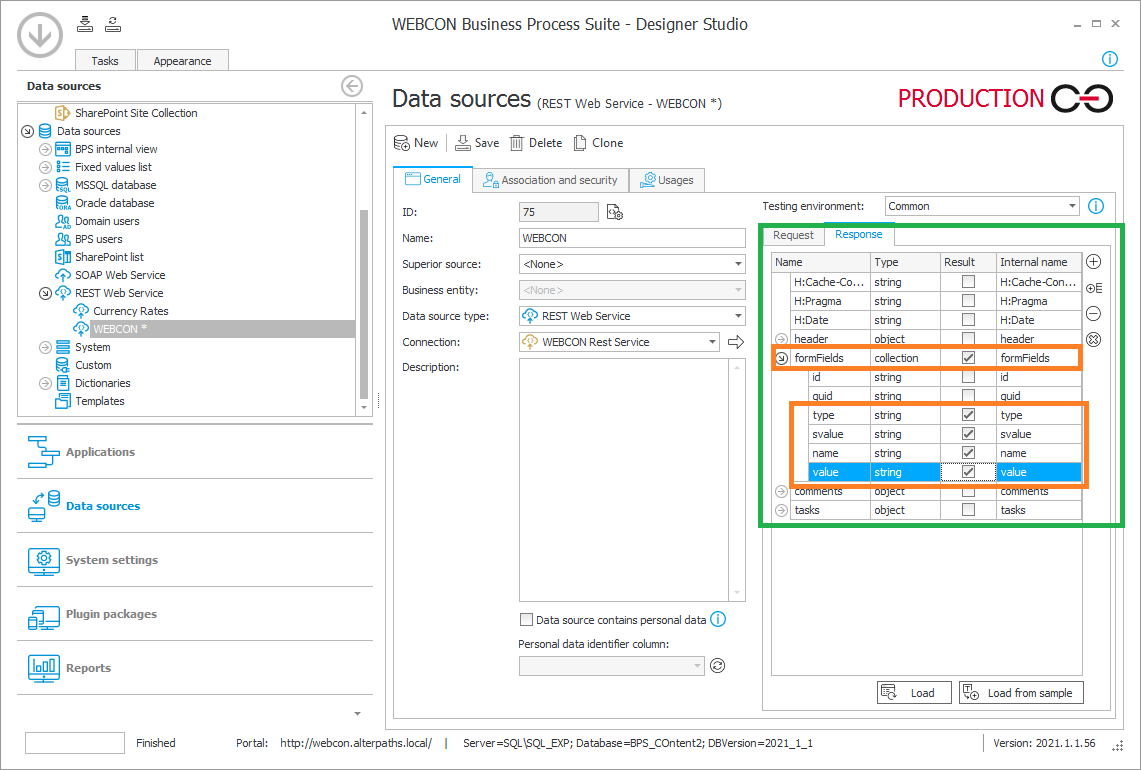Expand MSSQL database tree node
The height and width of the screenshot is (770, 1141).
point(45,185)
